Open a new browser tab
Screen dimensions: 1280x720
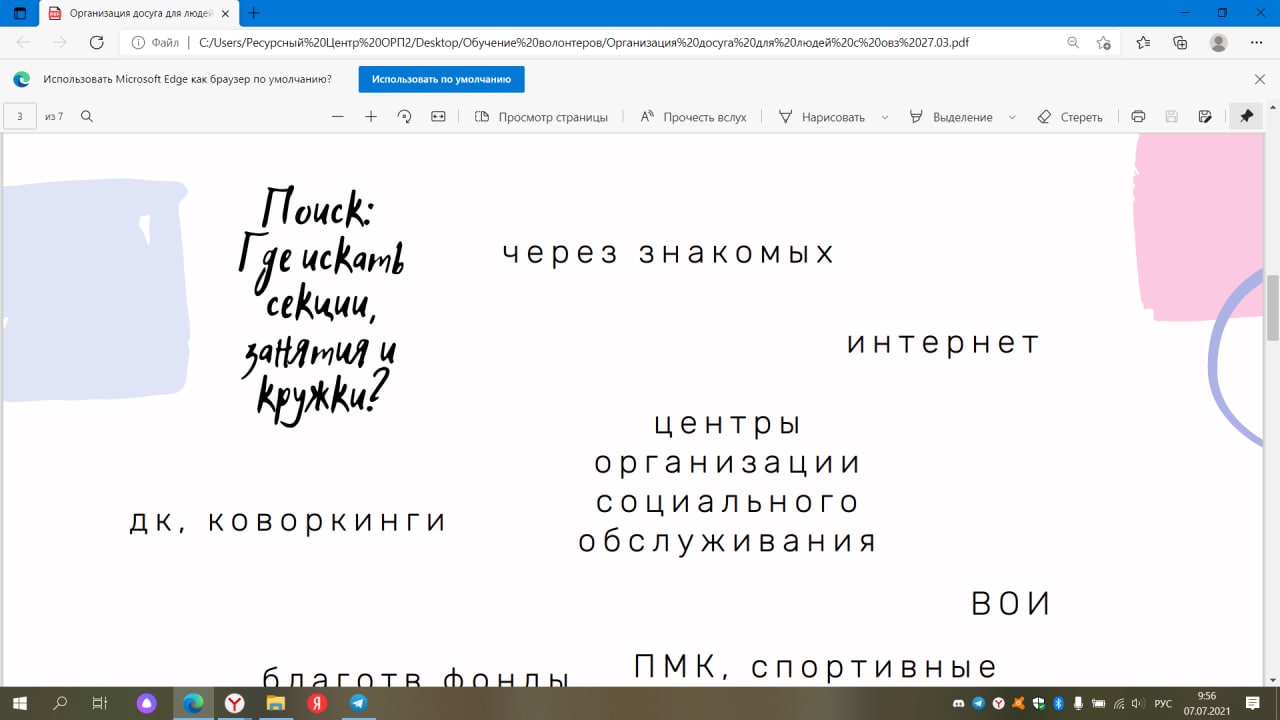pyautogui.click(x=254, y=13)
